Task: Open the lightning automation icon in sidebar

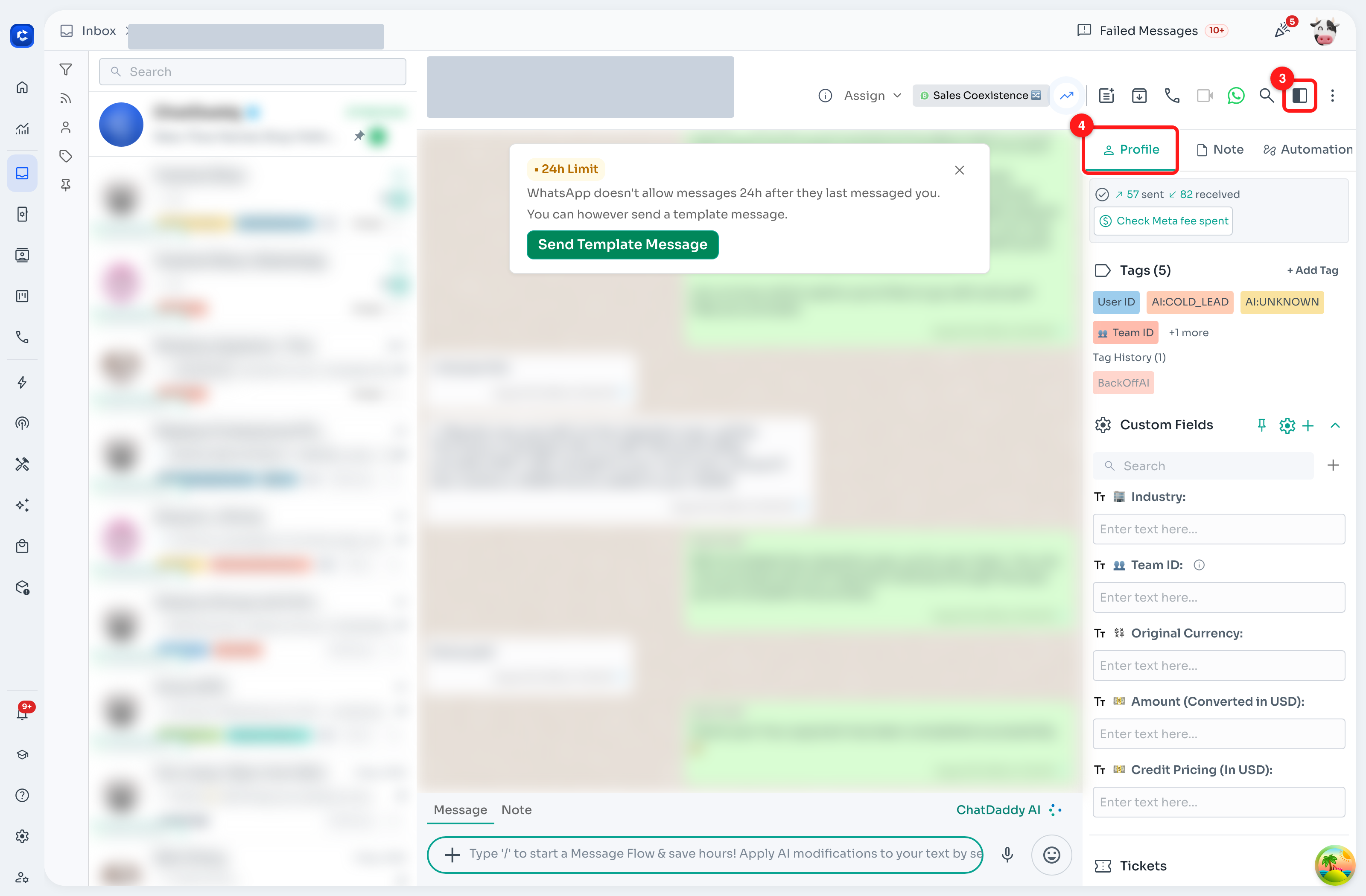Action: point(22,383)
